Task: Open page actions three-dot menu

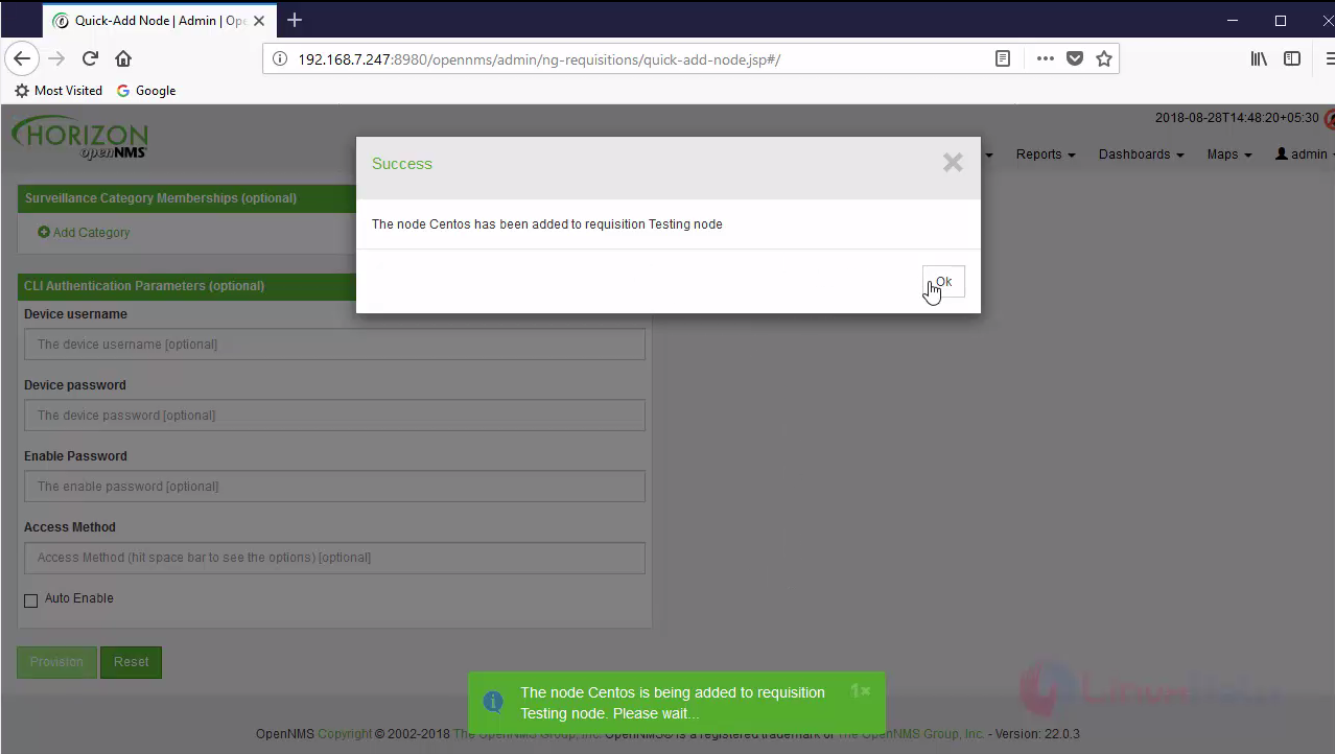Action: tap(1045, 59)
